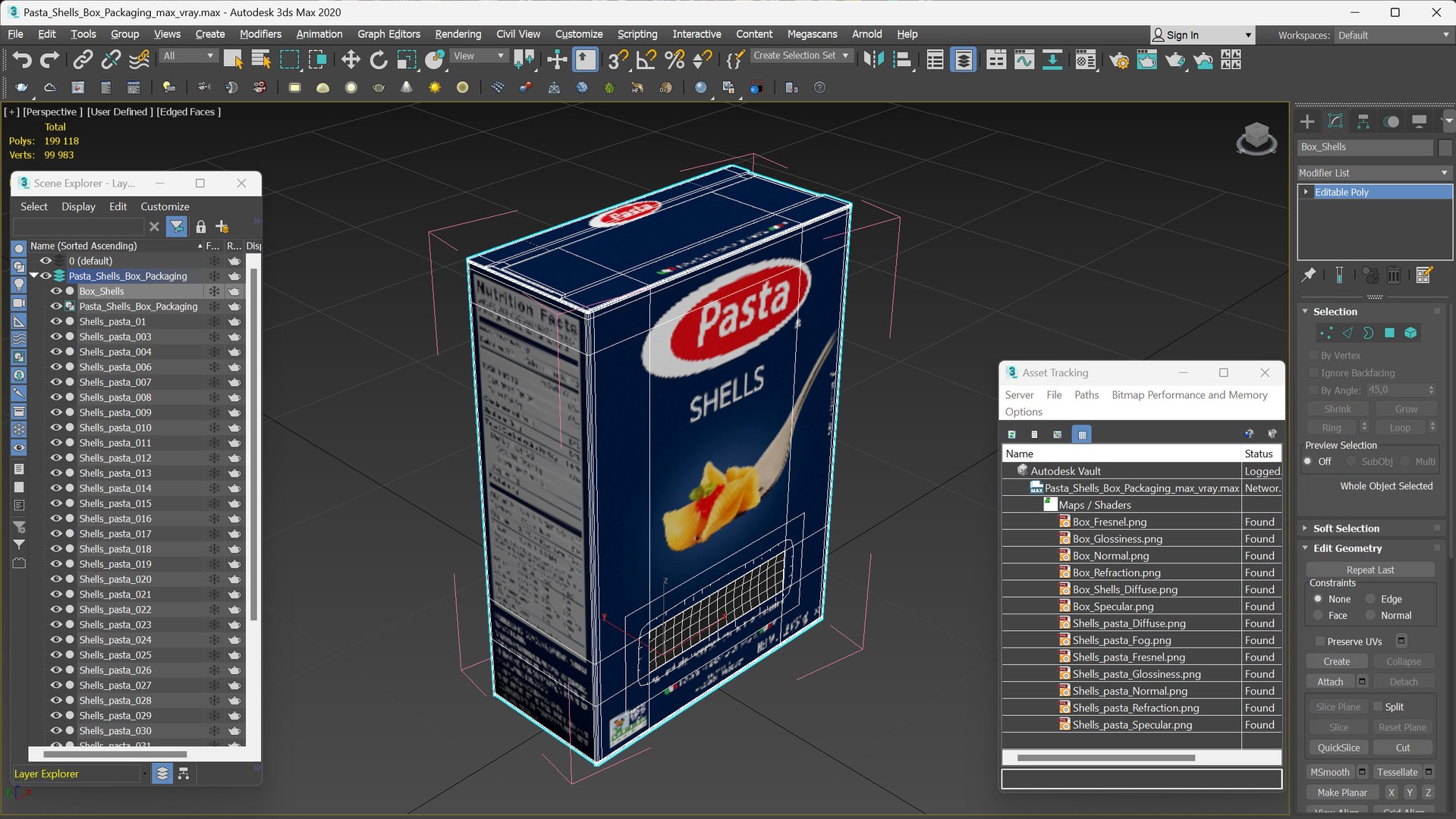
Task: Open the Display panel icon
Action: pos(1419,121)
